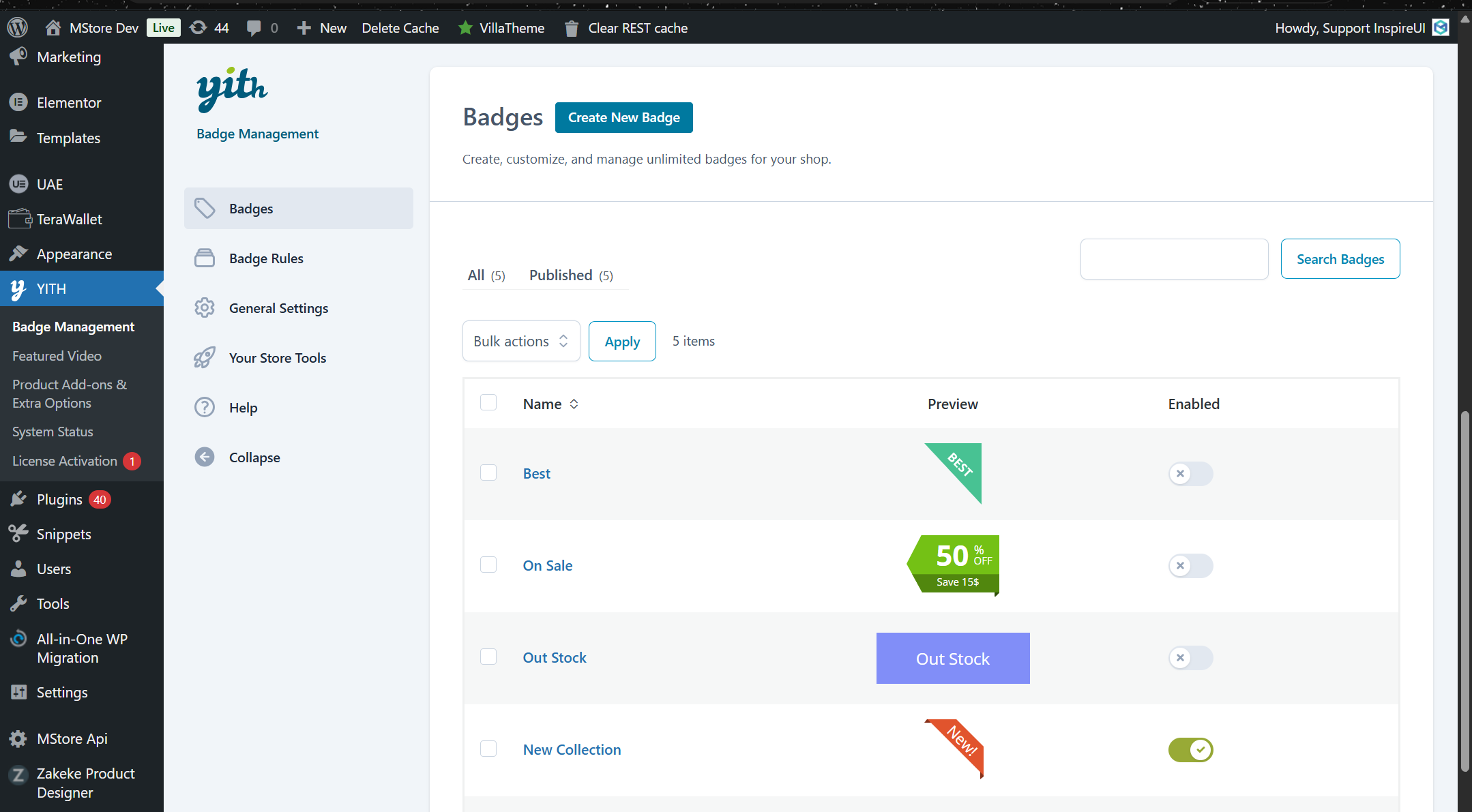Click the Create New Badge button
1472x812 pixels.
(623, 117)
